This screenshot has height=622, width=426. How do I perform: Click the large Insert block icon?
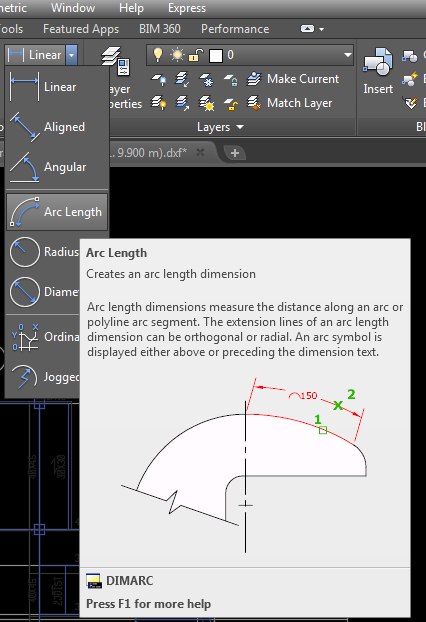(377, 62)
